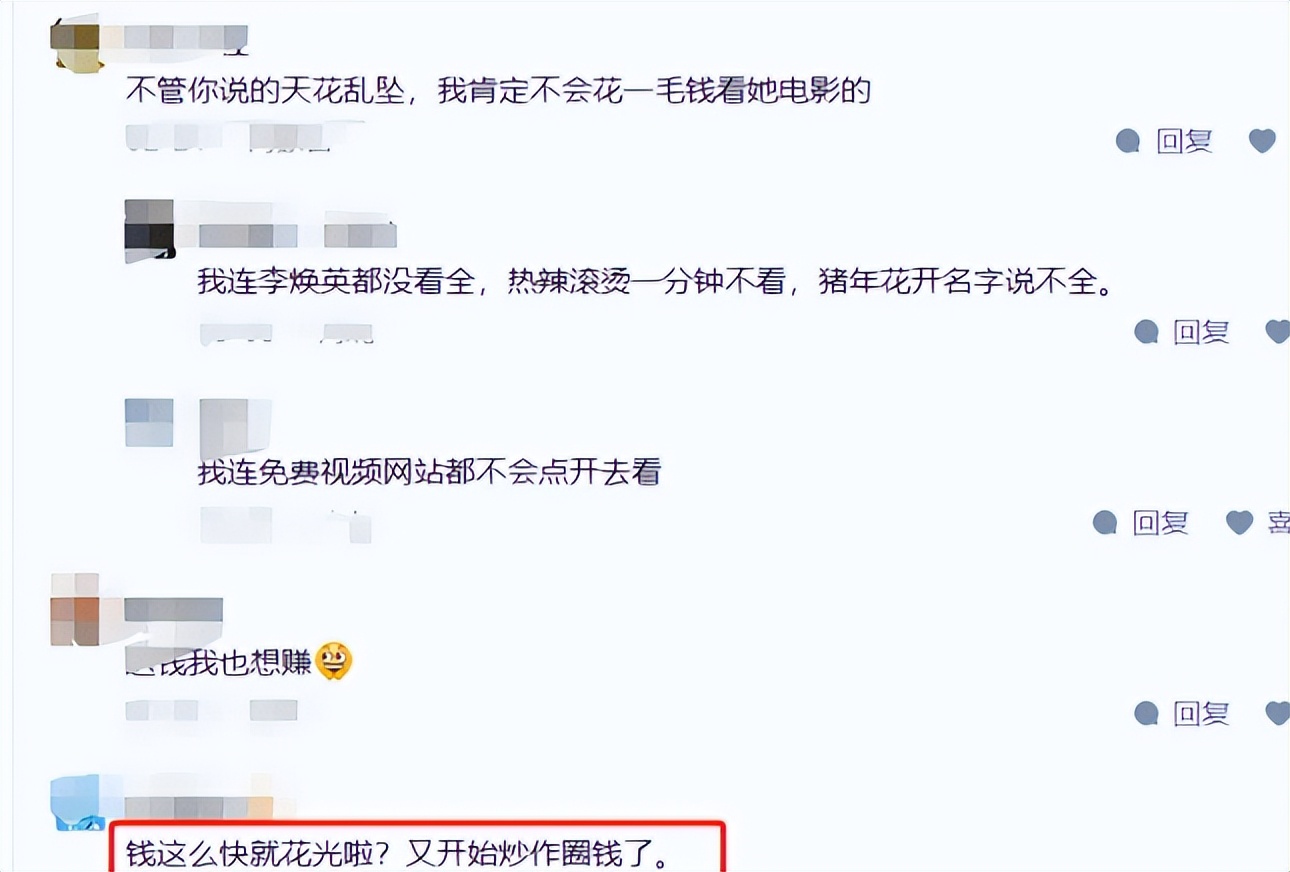Click reply bubble icon on 免费视频网站 comment
Image resolution: width=1290 pixels, height=872 pixels.
1105,522
